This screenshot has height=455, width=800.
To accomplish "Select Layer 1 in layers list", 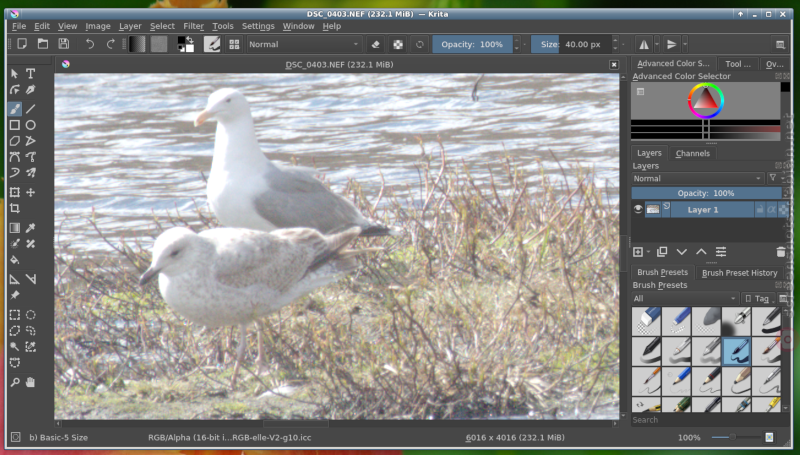I will click(703, 210).
